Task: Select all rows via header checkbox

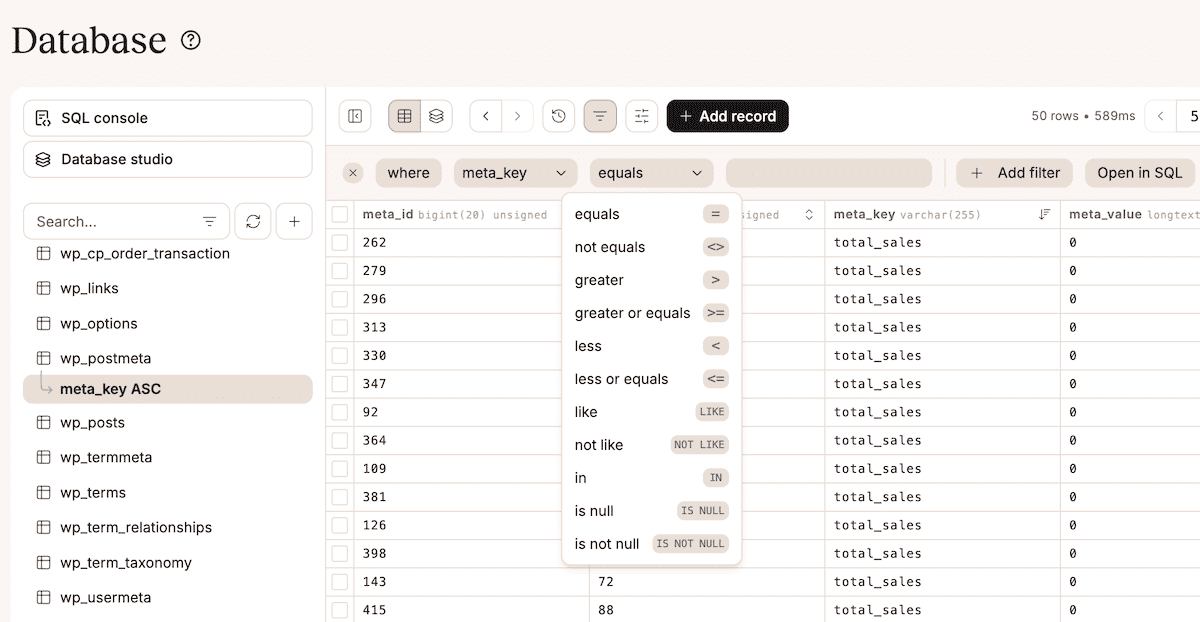Action: (340, 213)
